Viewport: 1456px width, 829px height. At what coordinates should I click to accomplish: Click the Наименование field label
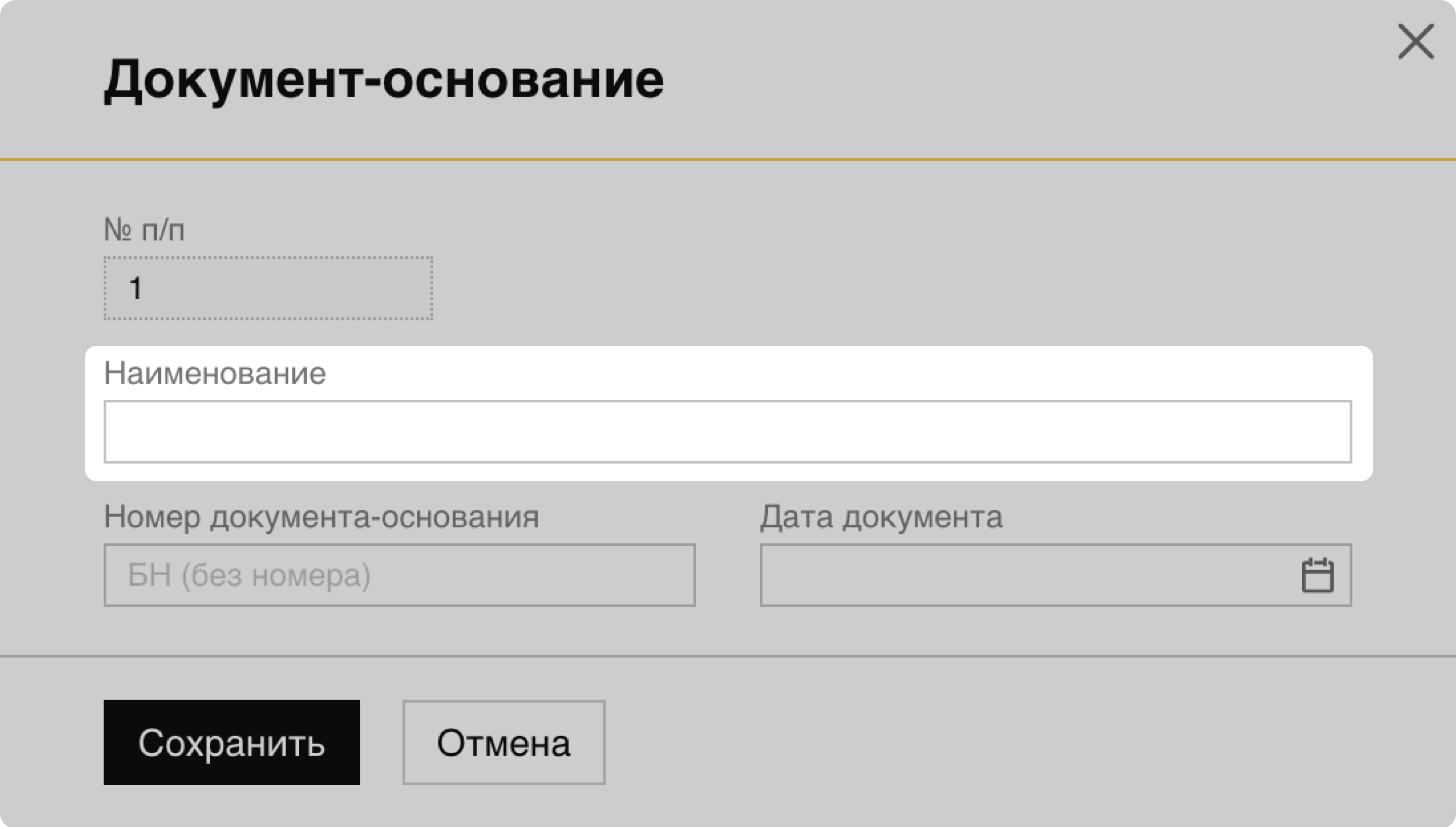(215, 374)
